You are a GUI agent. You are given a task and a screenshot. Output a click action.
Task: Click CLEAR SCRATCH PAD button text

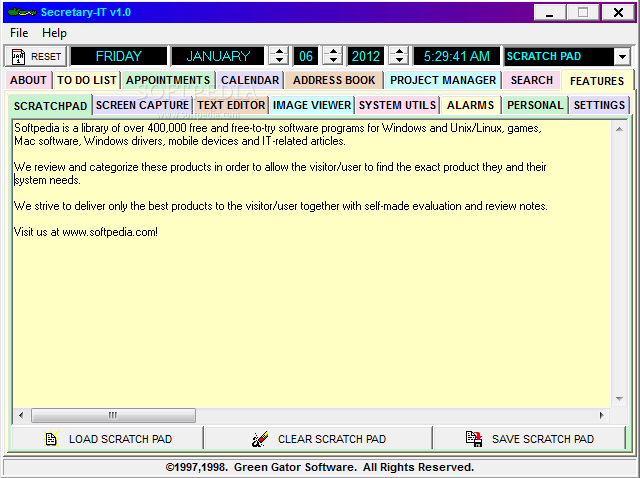(332, 439)
